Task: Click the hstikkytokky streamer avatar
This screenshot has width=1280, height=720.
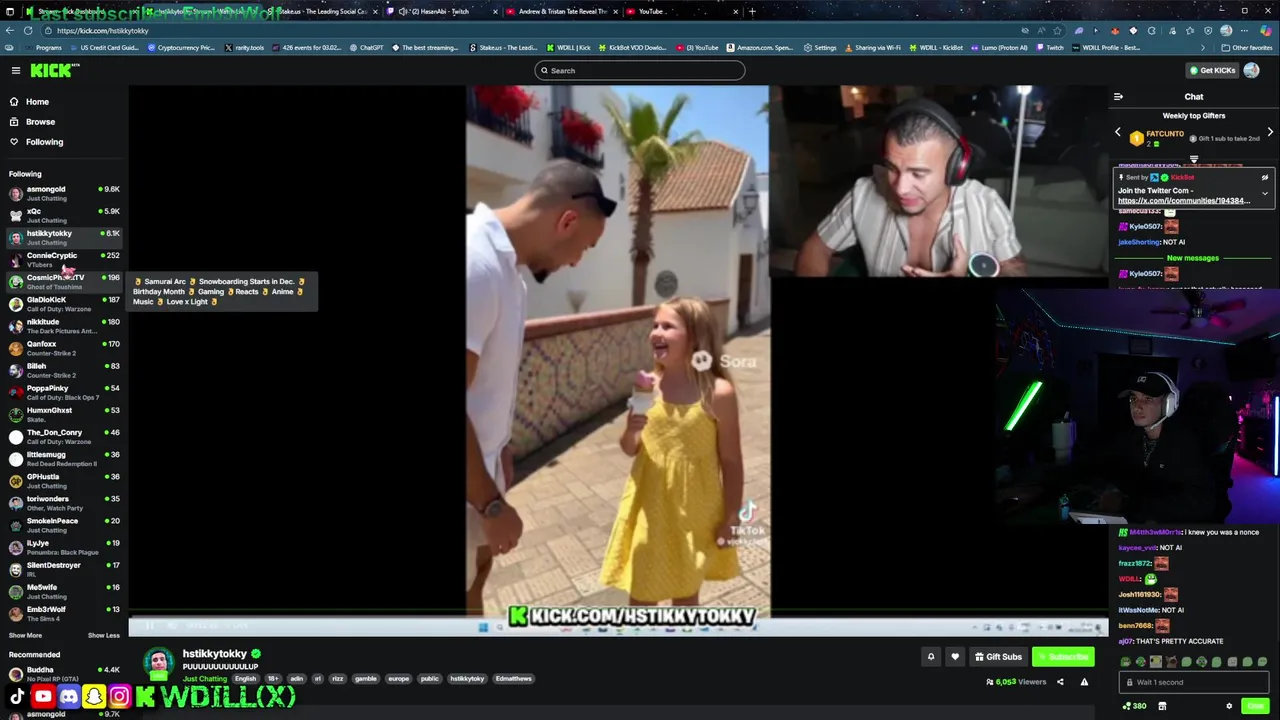Action: [158, 663]
